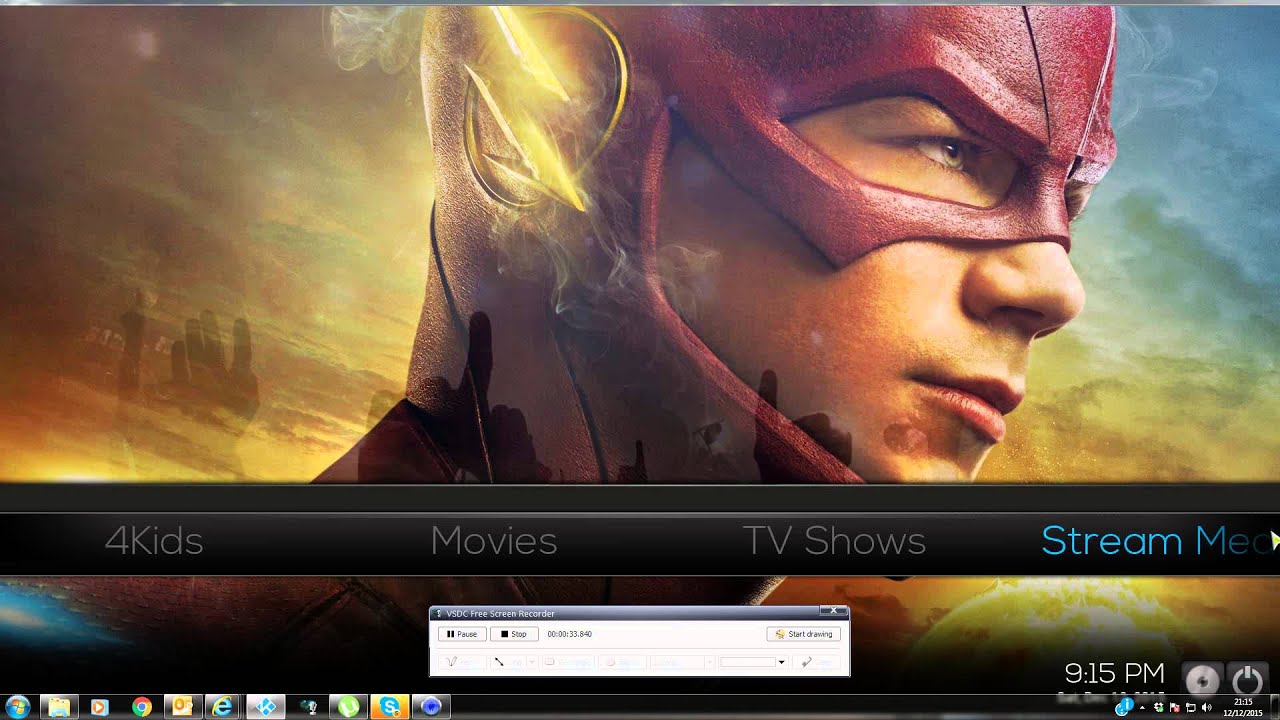Screen dimensions: 1280x720
Task: Expand the line tool dropdown arrow
Action: click(x=532, y=662)
